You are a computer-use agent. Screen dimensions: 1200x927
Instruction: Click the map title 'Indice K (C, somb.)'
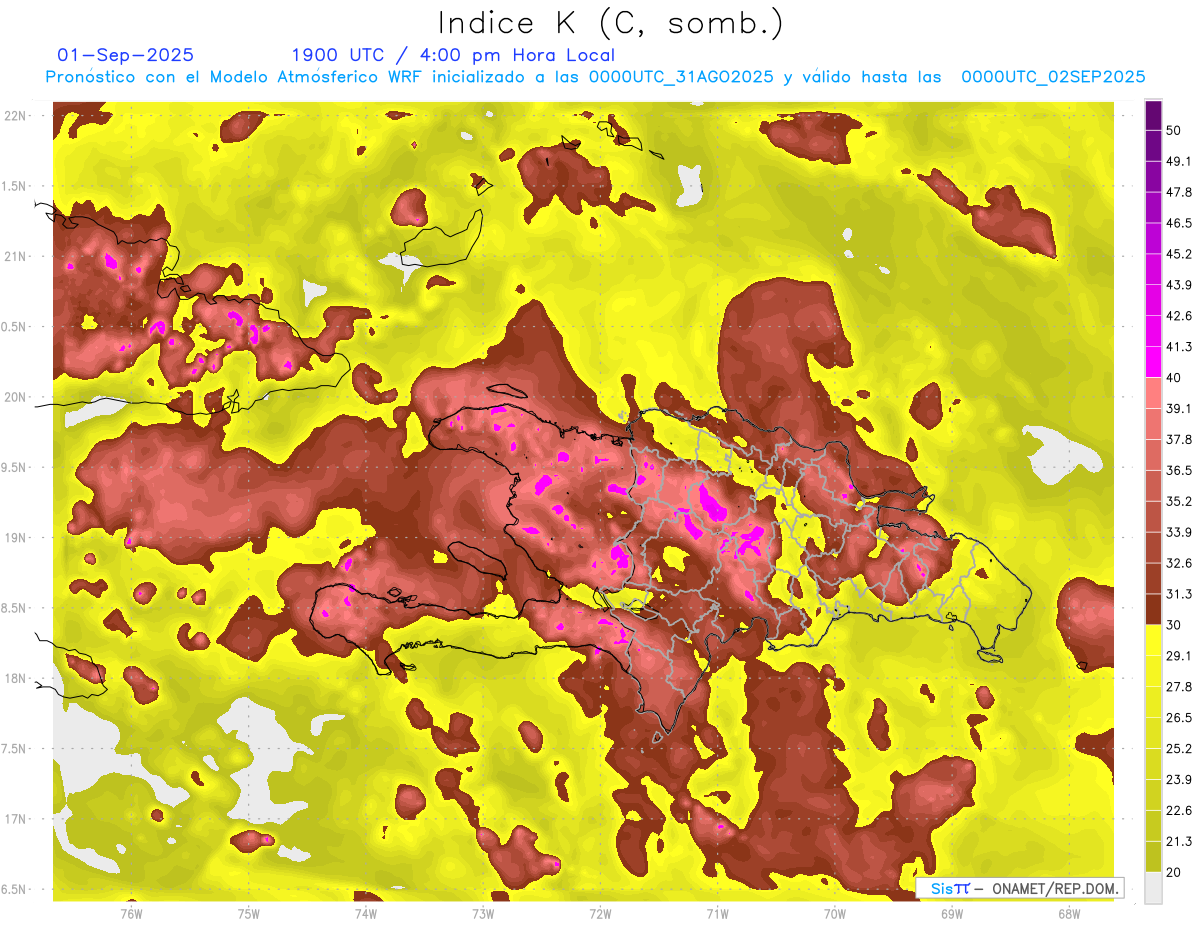coord(611,23)
